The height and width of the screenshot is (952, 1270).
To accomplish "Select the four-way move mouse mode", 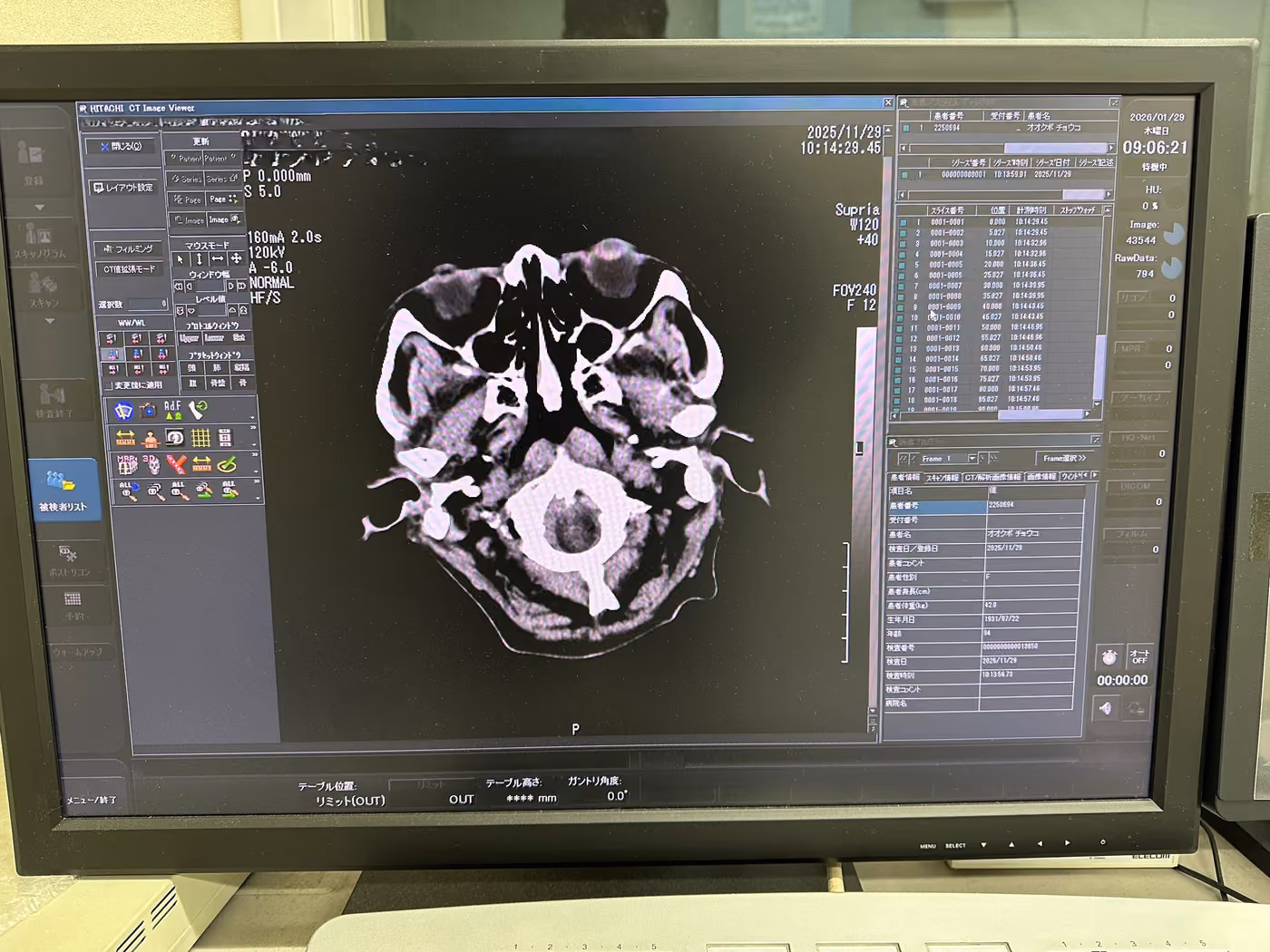I will click(x=237, y=259).
